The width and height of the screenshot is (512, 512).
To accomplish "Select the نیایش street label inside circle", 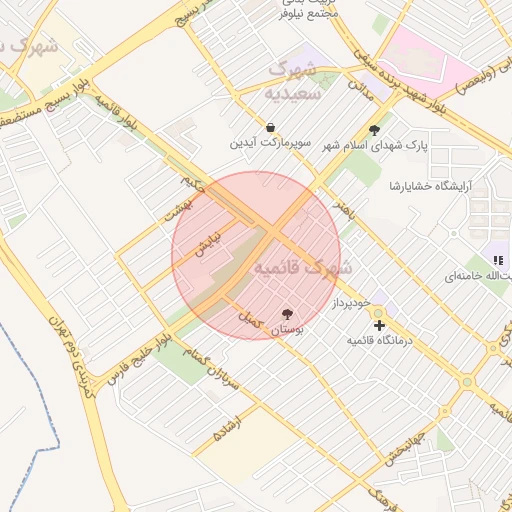I will coord(208,244).
